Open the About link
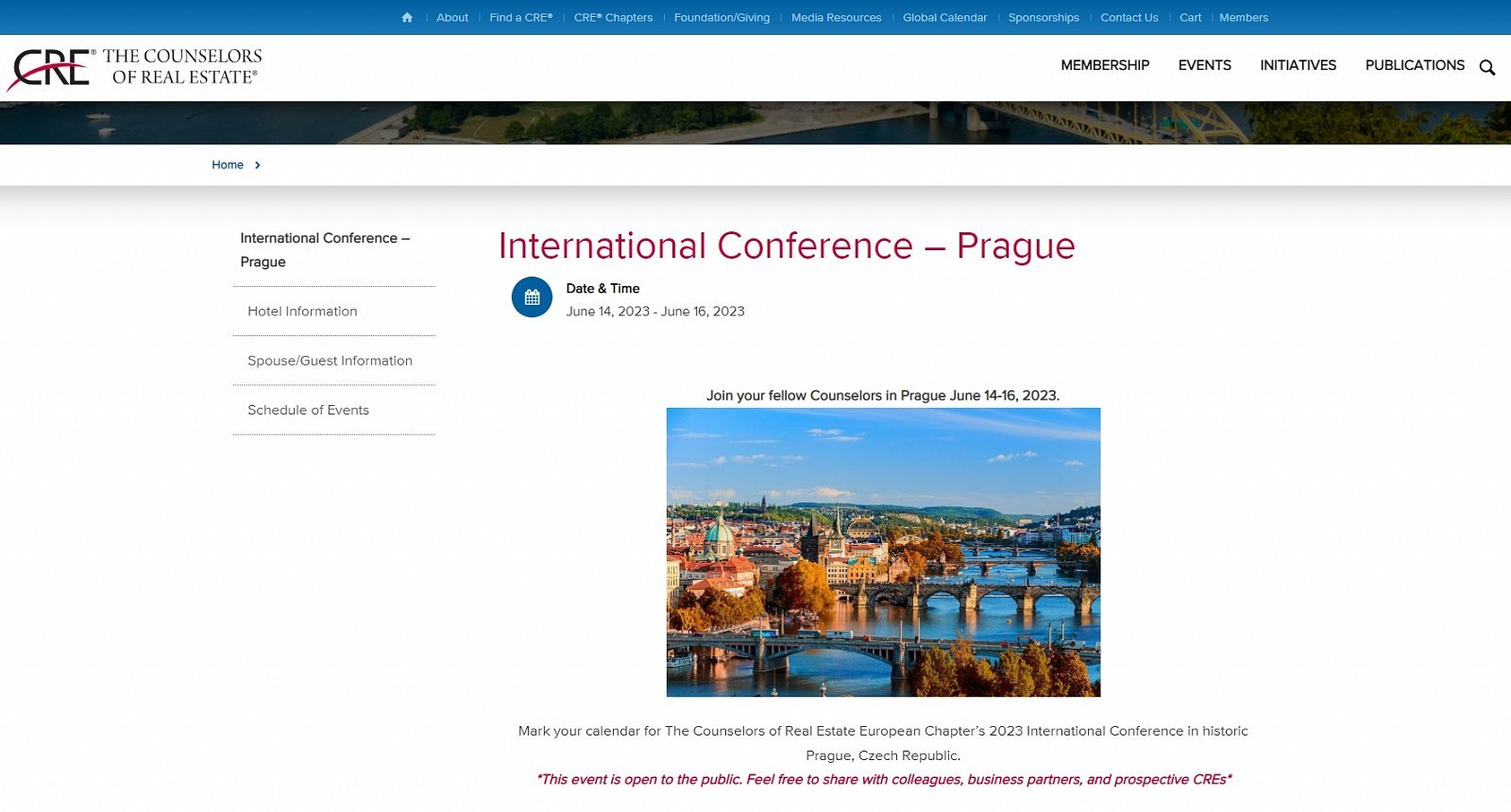The image size is (1511, 812). coord(452,18)
